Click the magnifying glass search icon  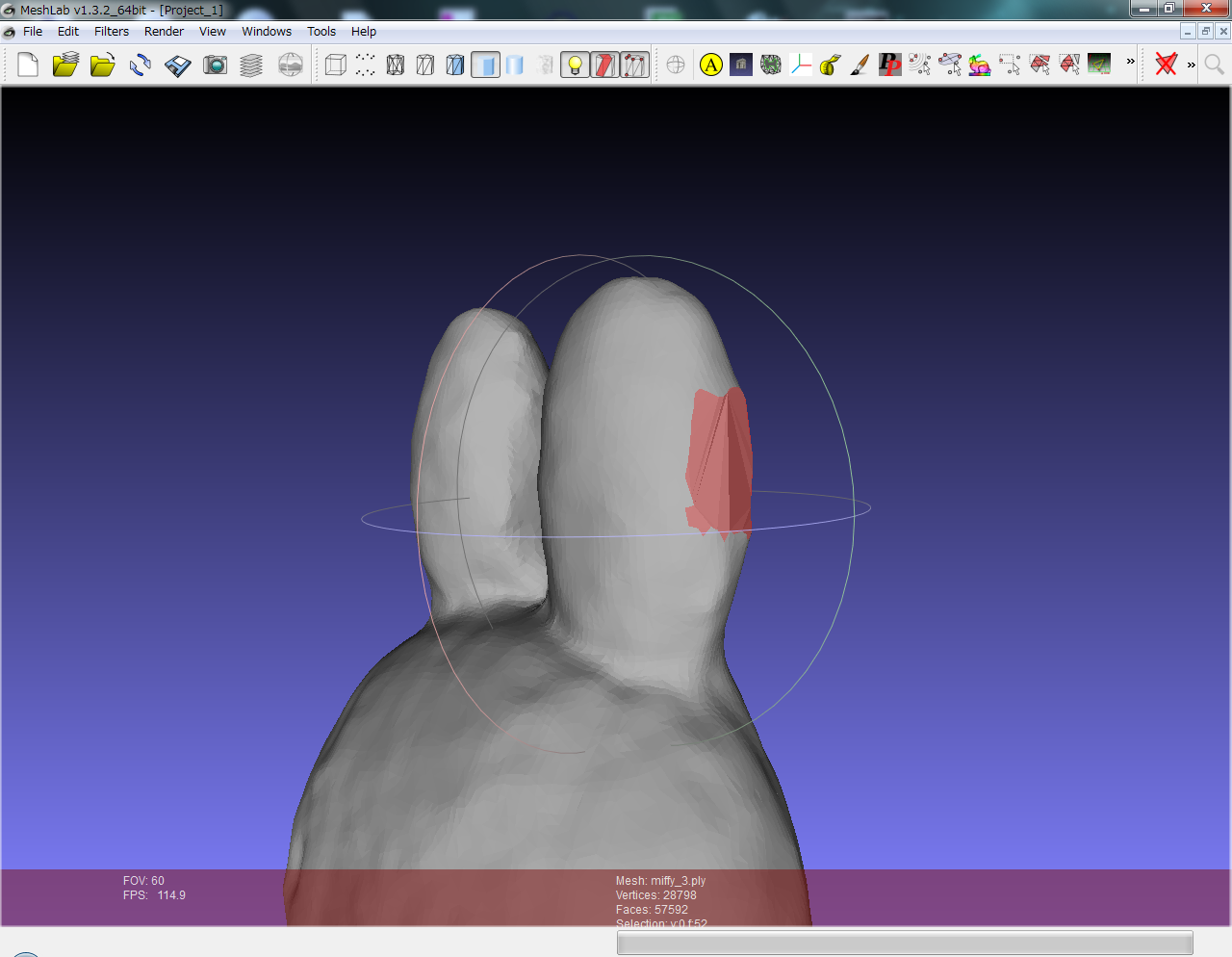click(1215, 65)
